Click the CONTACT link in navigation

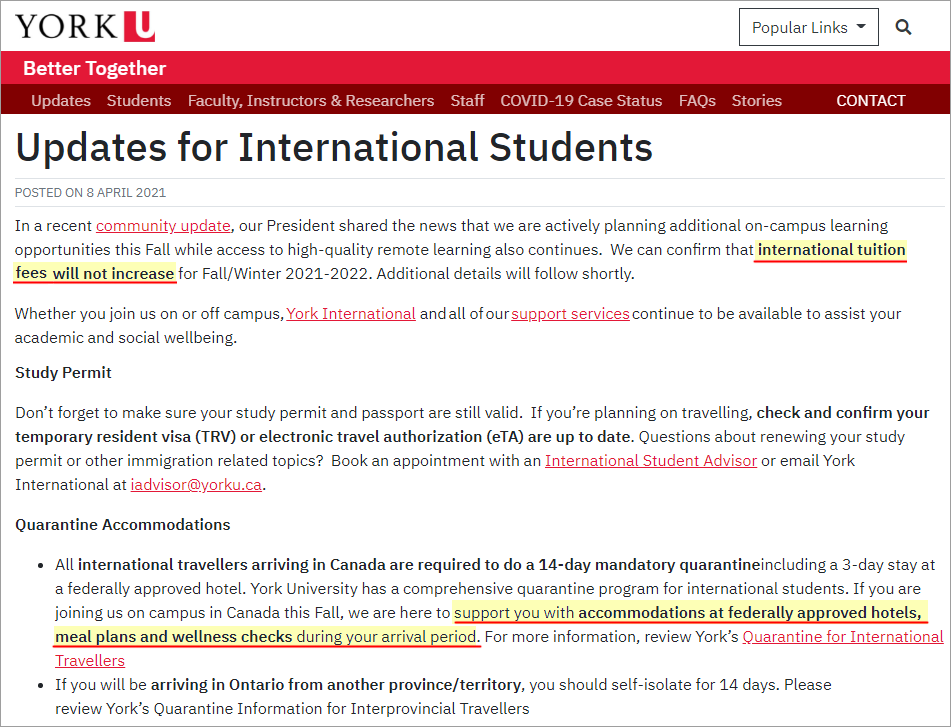point(870,101)
